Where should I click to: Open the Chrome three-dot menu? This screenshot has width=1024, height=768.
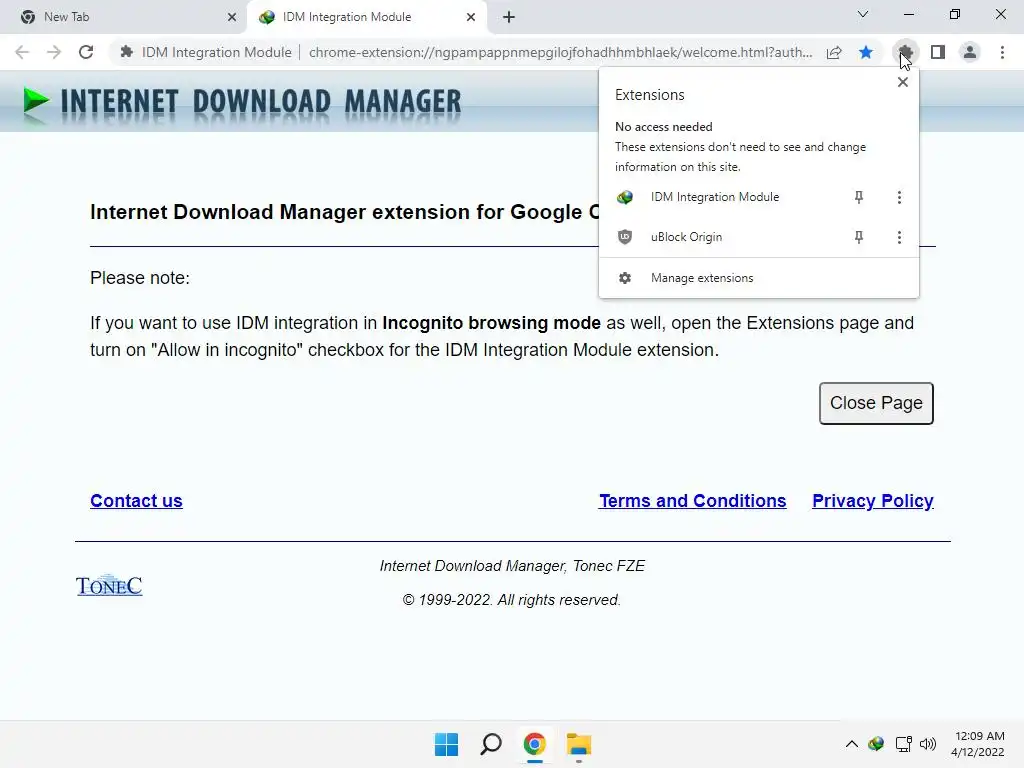pos(1002,52)
